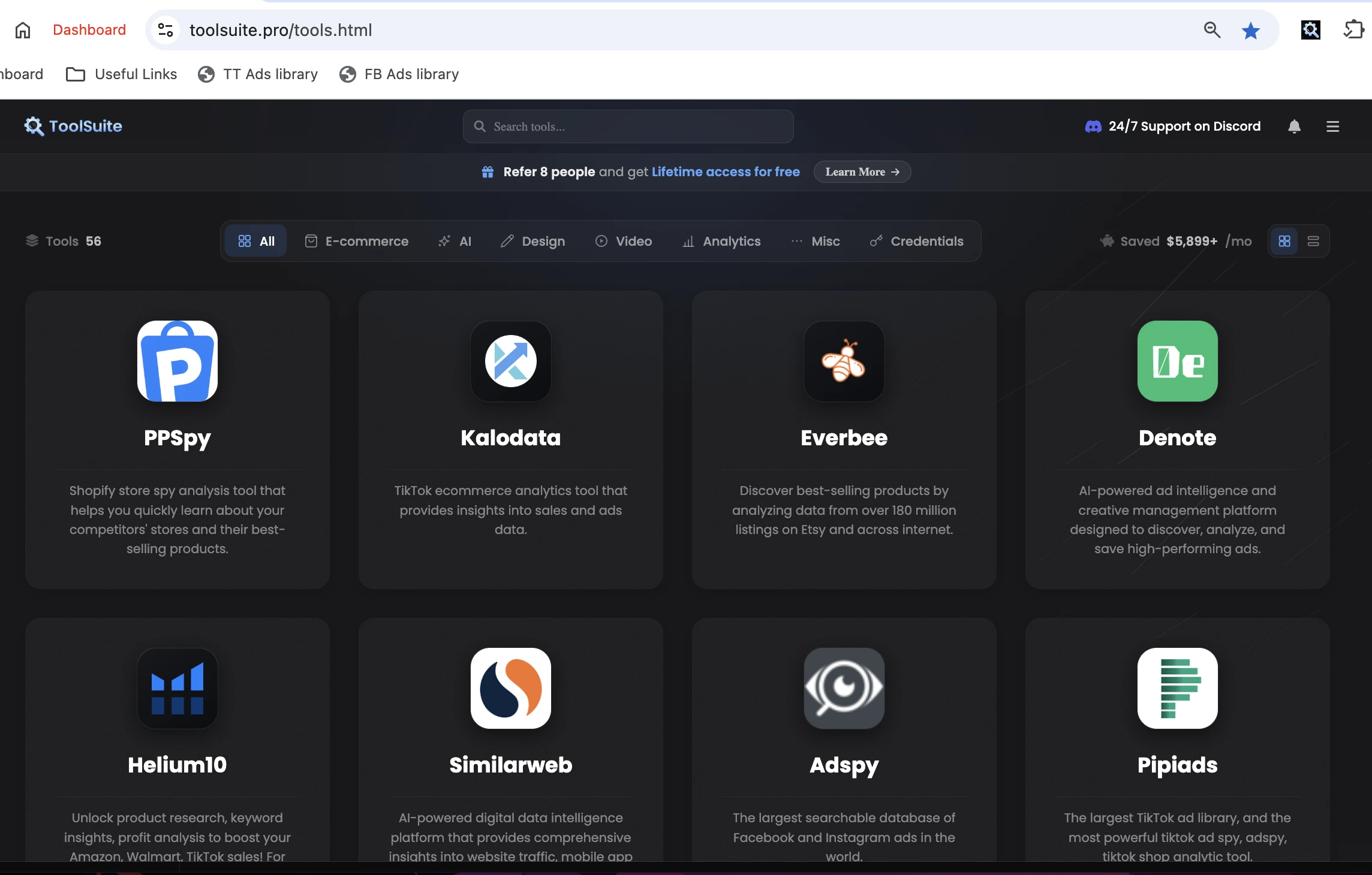
Task: Select the Analytics category tab
Action: 721,241
